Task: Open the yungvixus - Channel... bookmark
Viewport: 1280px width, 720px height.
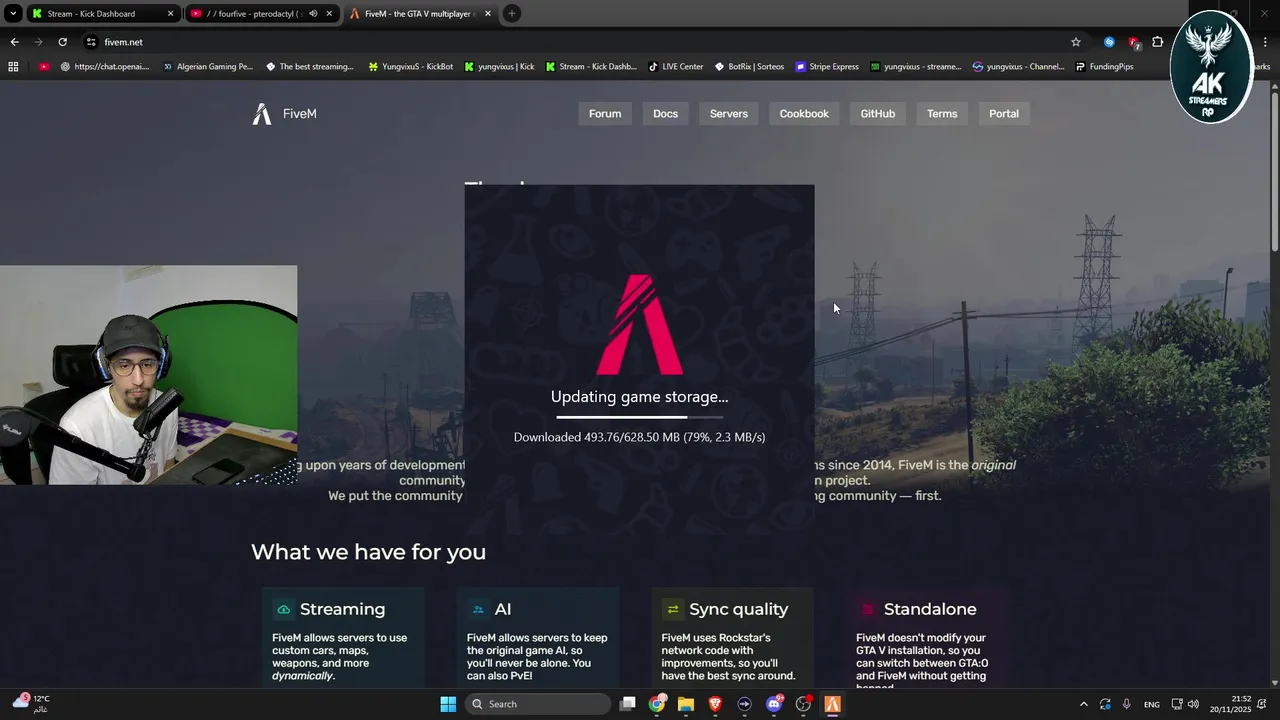Action: click(x=1018, y=67)
